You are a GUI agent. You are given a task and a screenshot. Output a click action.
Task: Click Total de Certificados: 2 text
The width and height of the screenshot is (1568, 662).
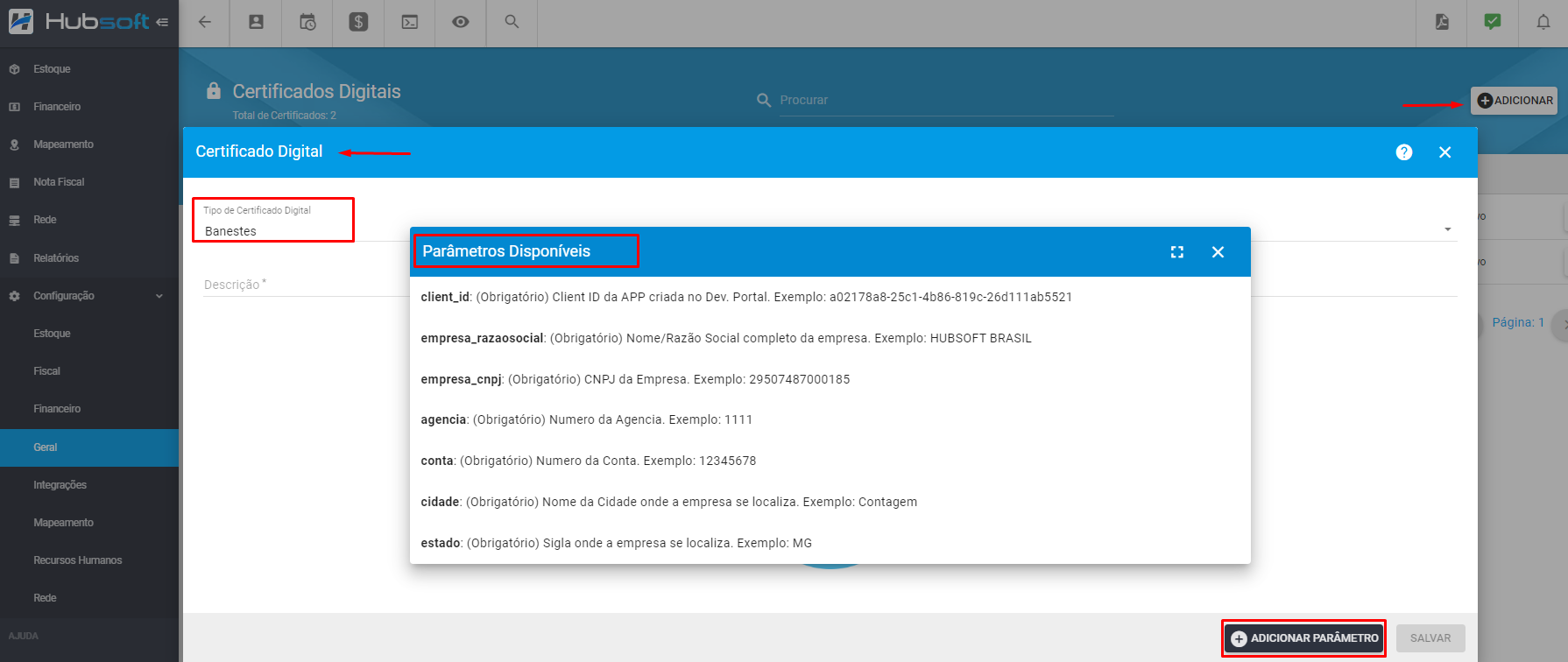tap(284, 116)
